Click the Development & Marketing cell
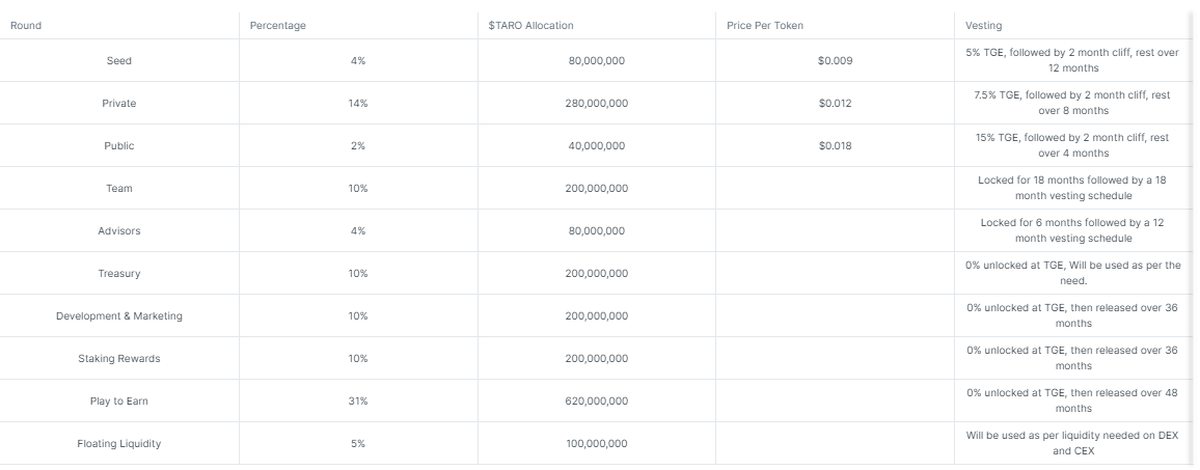 click(119, 316)
